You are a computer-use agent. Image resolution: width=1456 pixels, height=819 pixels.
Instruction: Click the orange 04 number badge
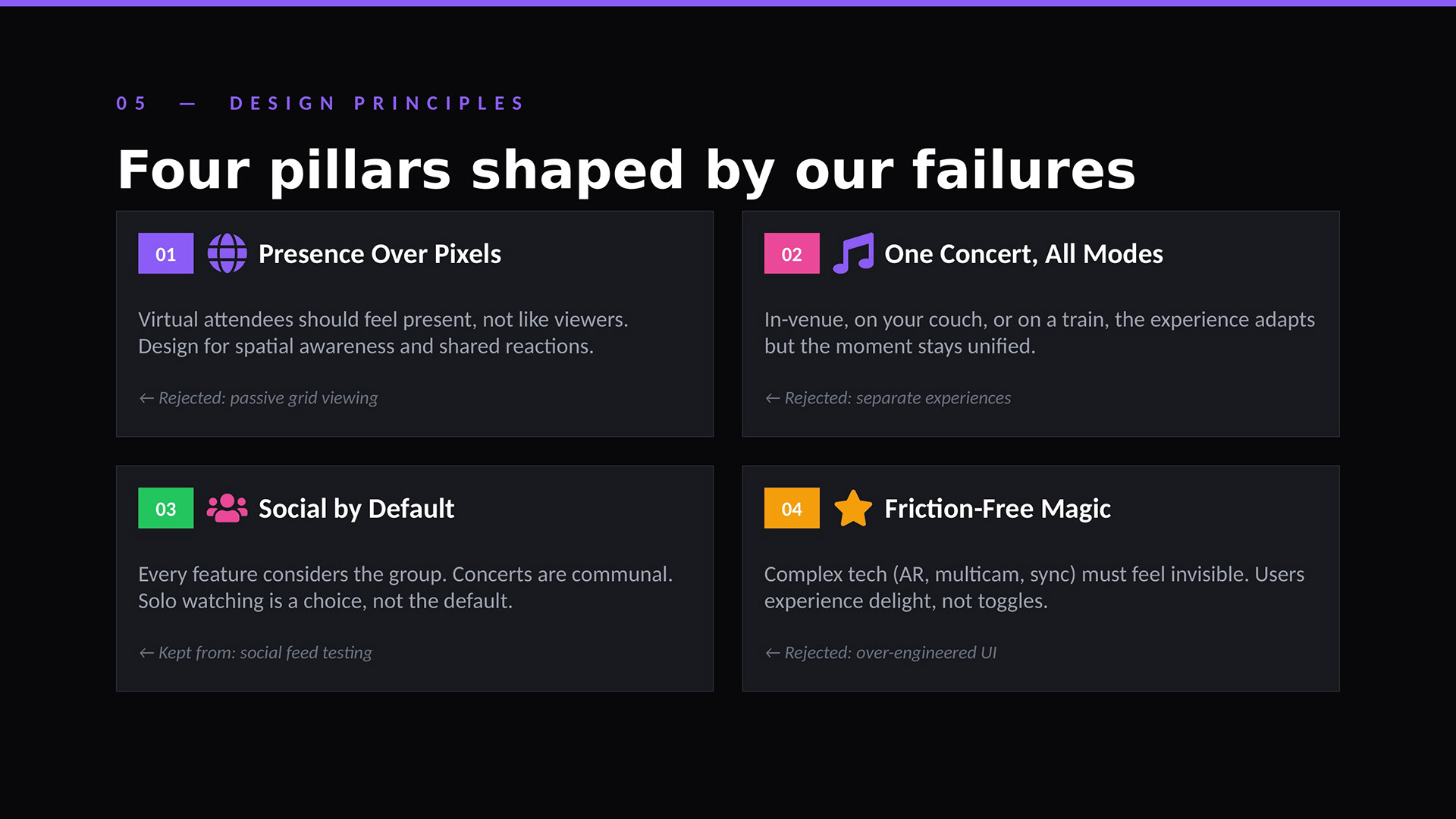(792, 508)
